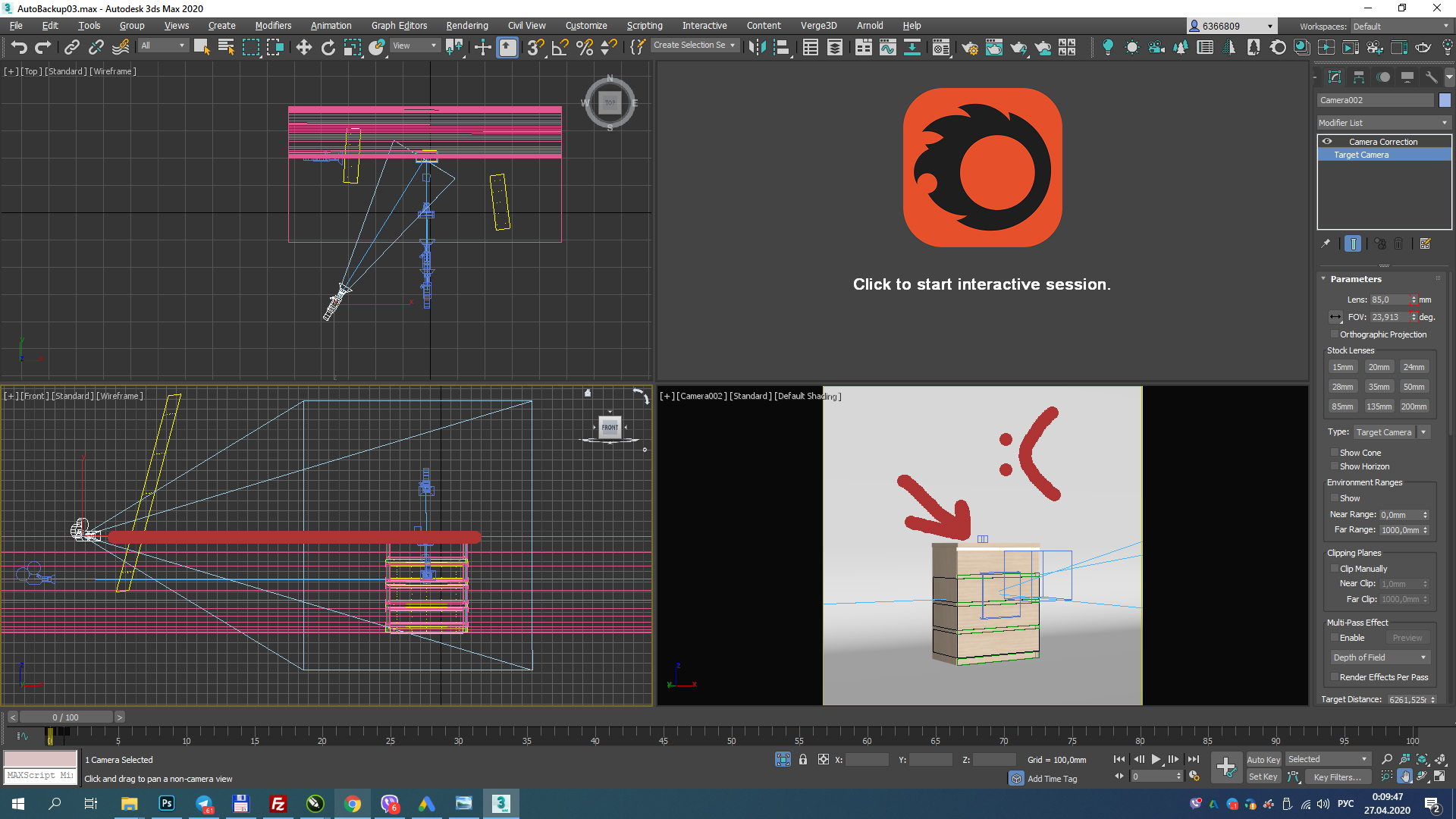Choose the 85mm stock lens button
Screen dimensions: 1456x819
coord(1342,406)
